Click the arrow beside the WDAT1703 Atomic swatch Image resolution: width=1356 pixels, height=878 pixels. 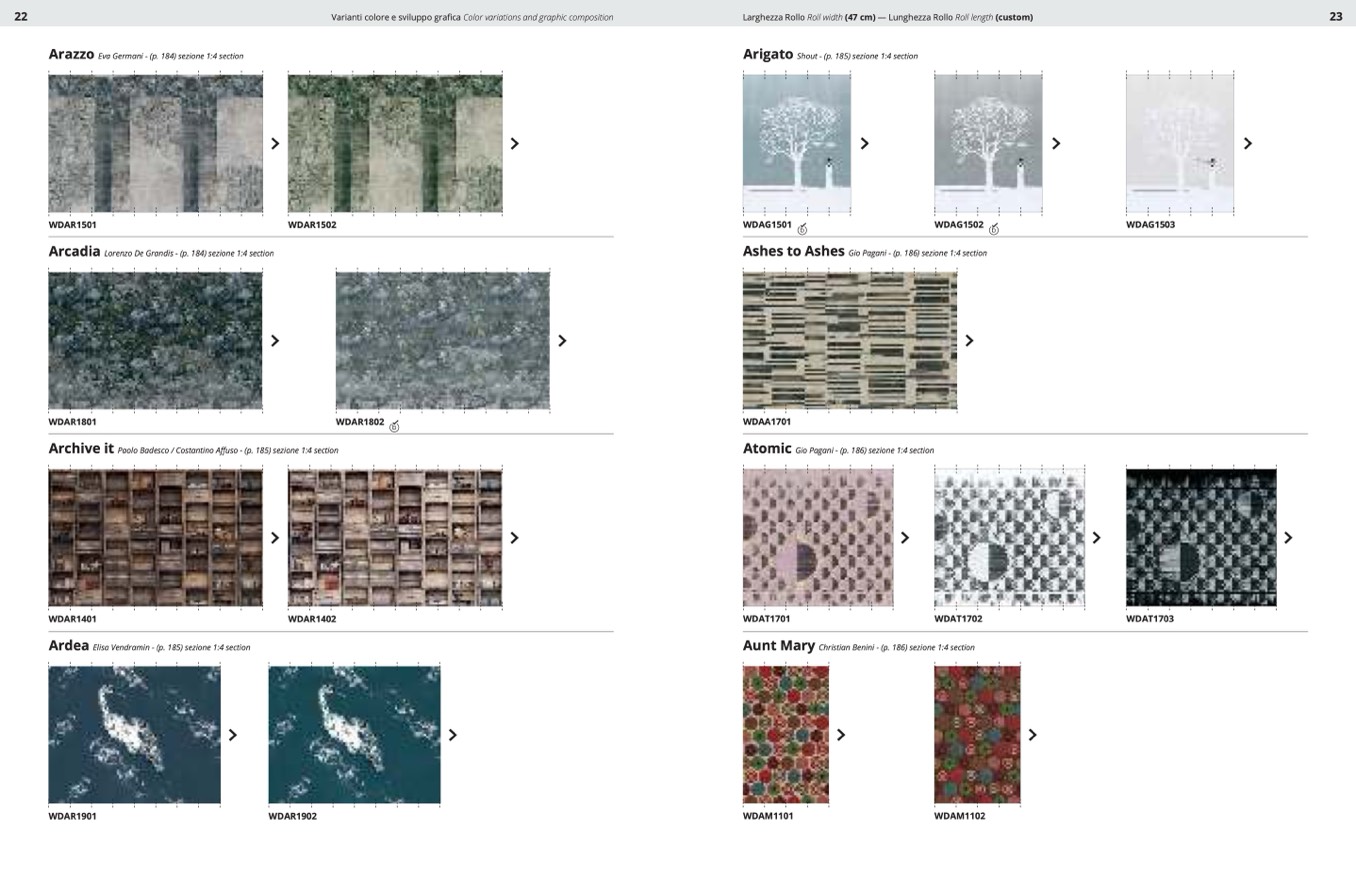tap(1288, 538)
